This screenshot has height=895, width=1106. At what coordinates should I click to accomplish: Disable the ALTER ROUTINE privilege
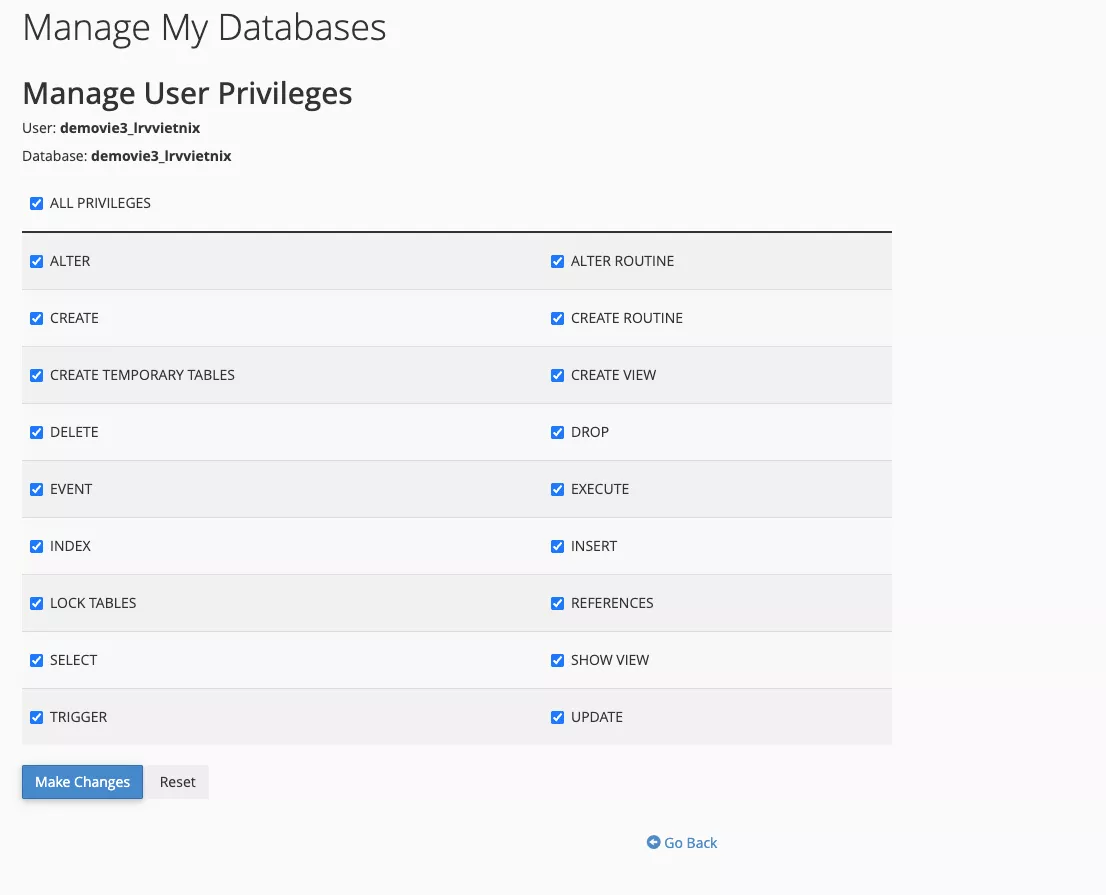558,261
